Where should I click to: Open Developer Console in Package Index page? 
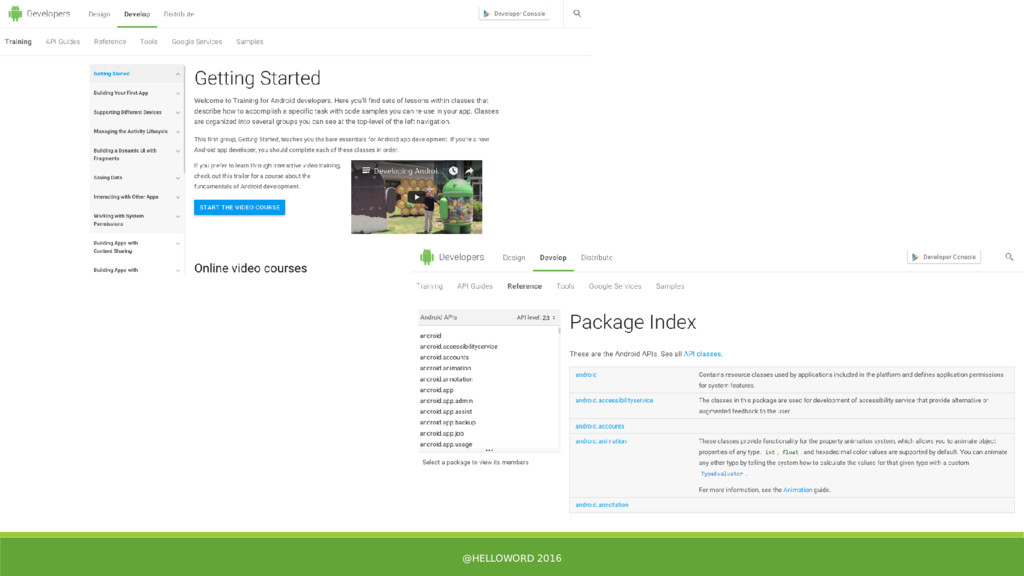(x=944, y=257)
